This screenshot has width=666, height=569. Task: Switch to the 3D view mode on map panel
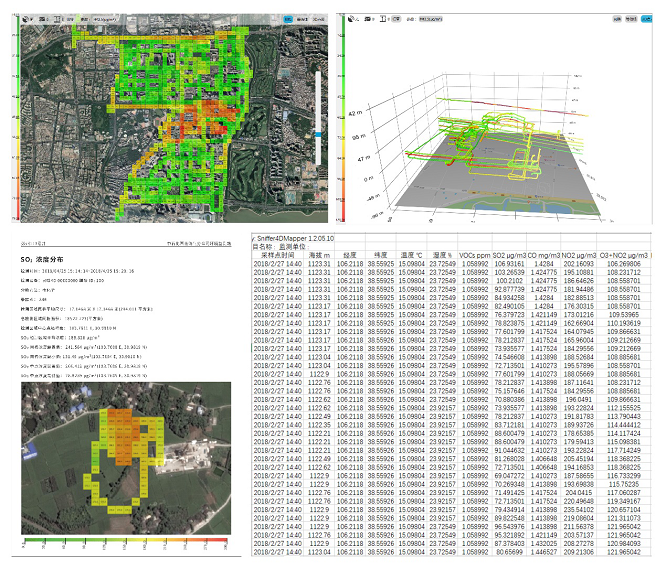319,20
